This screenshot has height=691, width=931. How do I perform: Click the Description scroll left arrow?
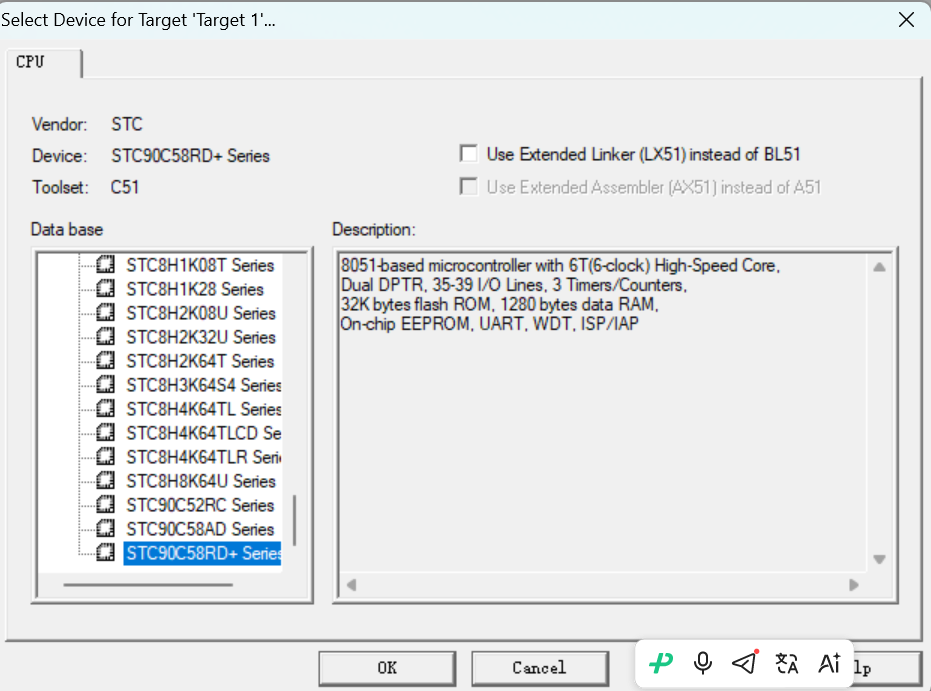pos(352,585)
